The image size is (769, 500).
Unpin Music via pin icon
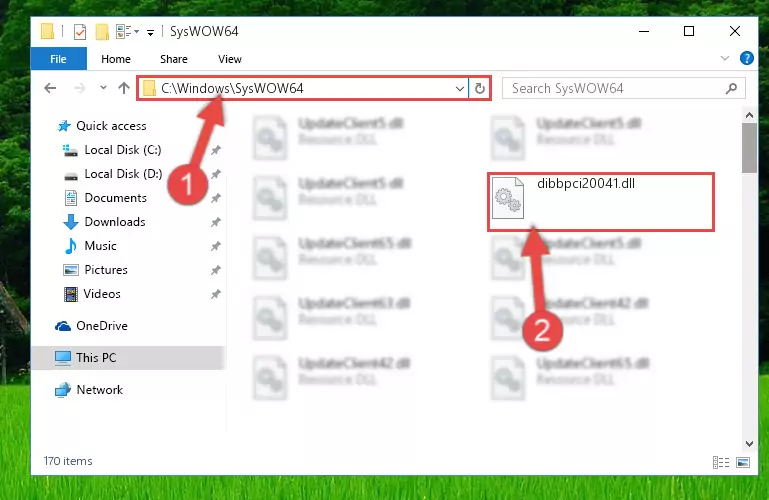point(215,247)
